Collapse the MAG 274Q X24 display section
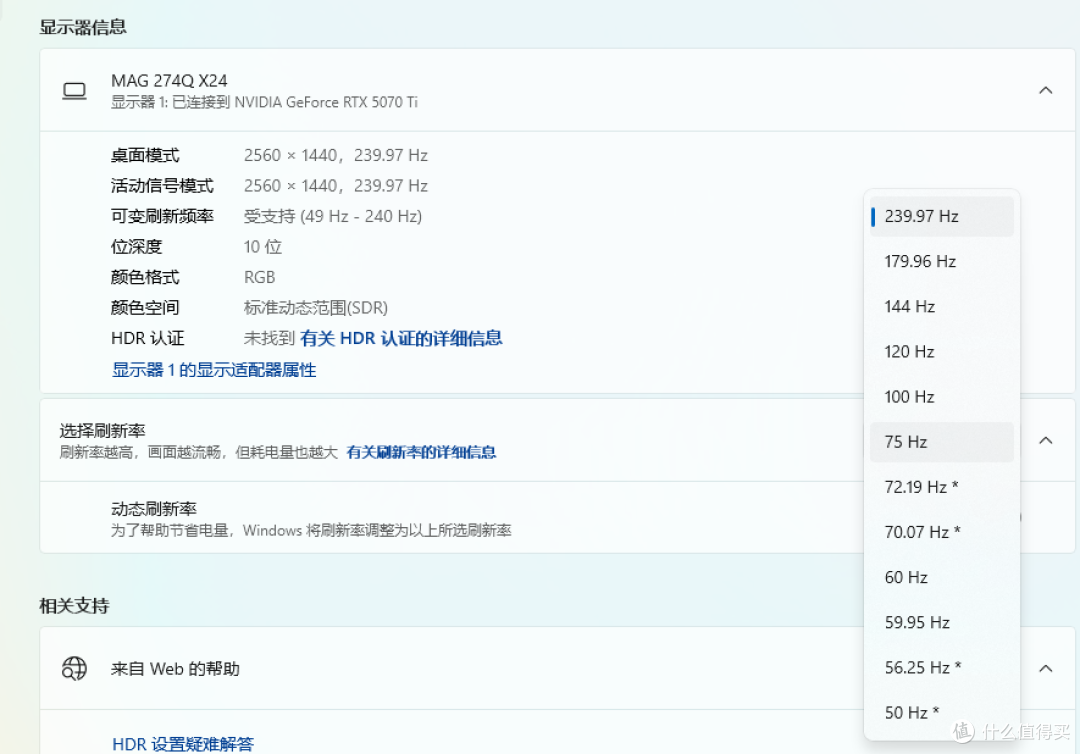Image resolution: width=1080 pixels, height=754 pixels. pos(1046,90)
